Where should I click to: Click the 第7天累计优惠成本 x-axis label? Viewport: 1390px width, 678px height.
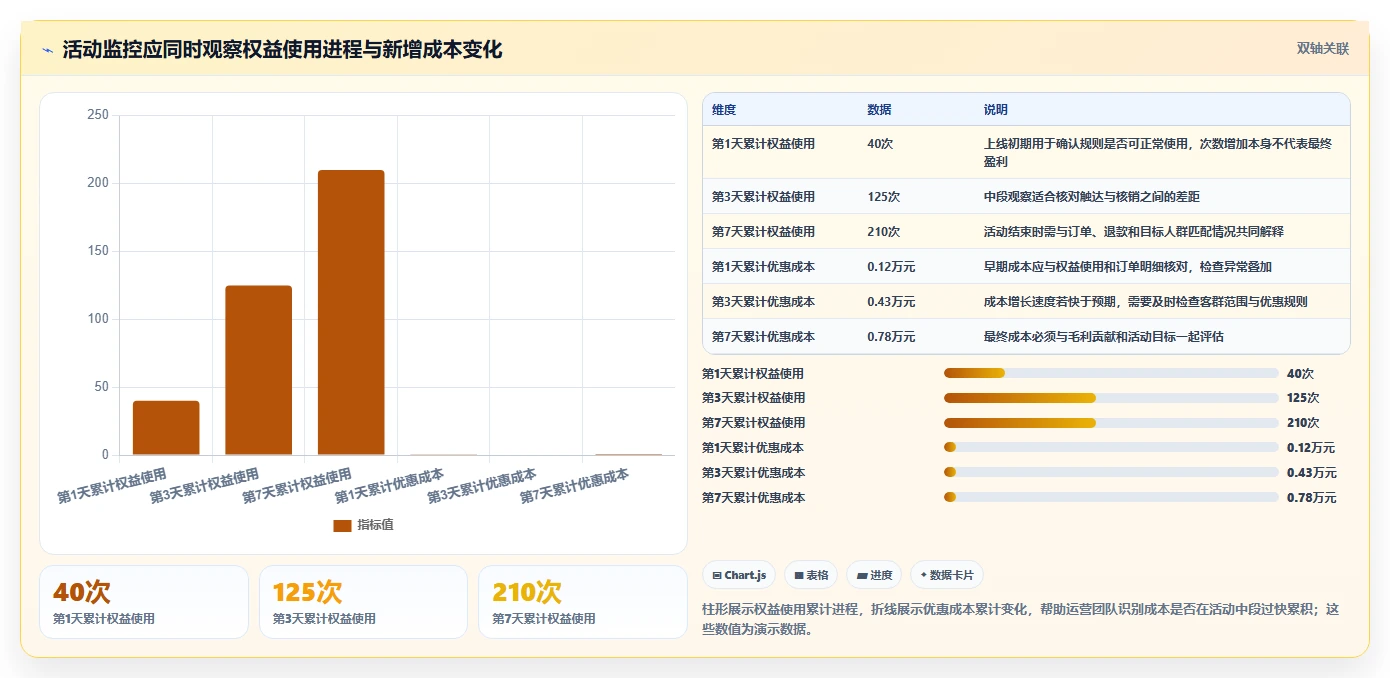click(575, 486)
